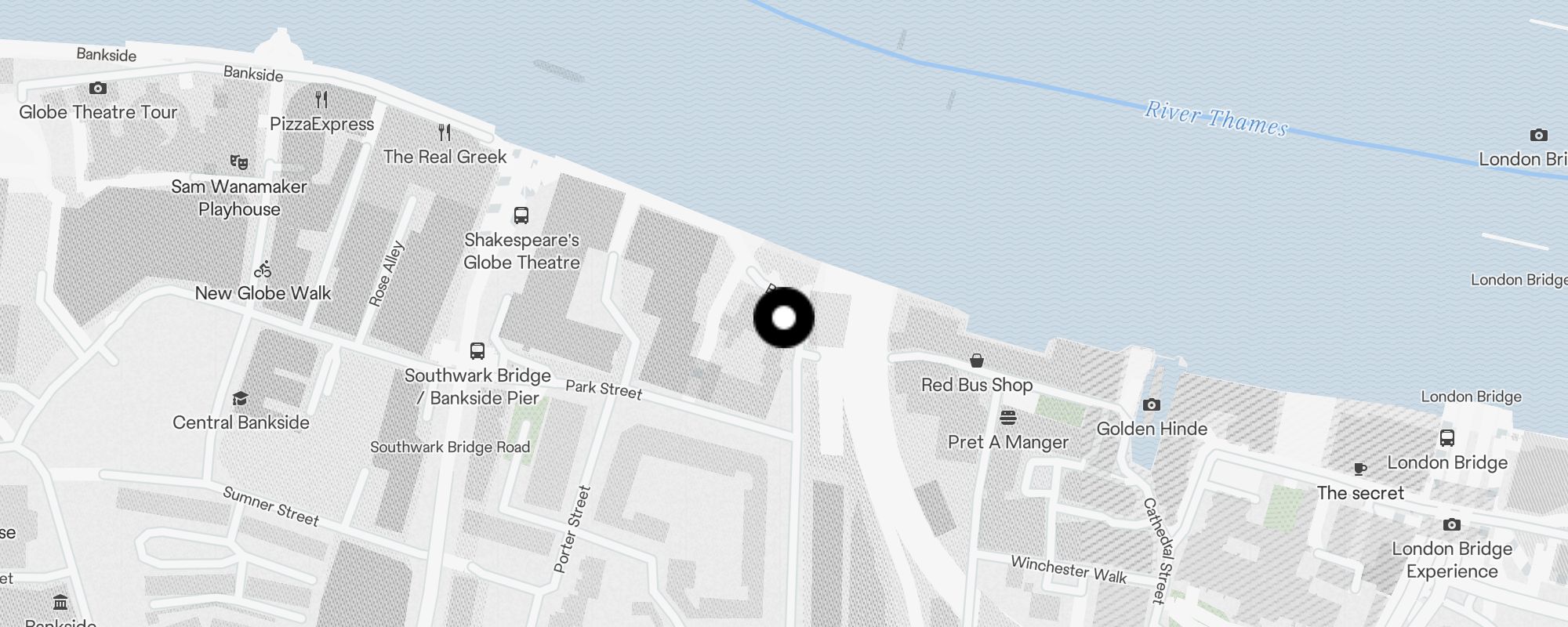Select the PizzaExpress restaurant icon
This screenshot has height=627, width=1568.
click(321, 100)
